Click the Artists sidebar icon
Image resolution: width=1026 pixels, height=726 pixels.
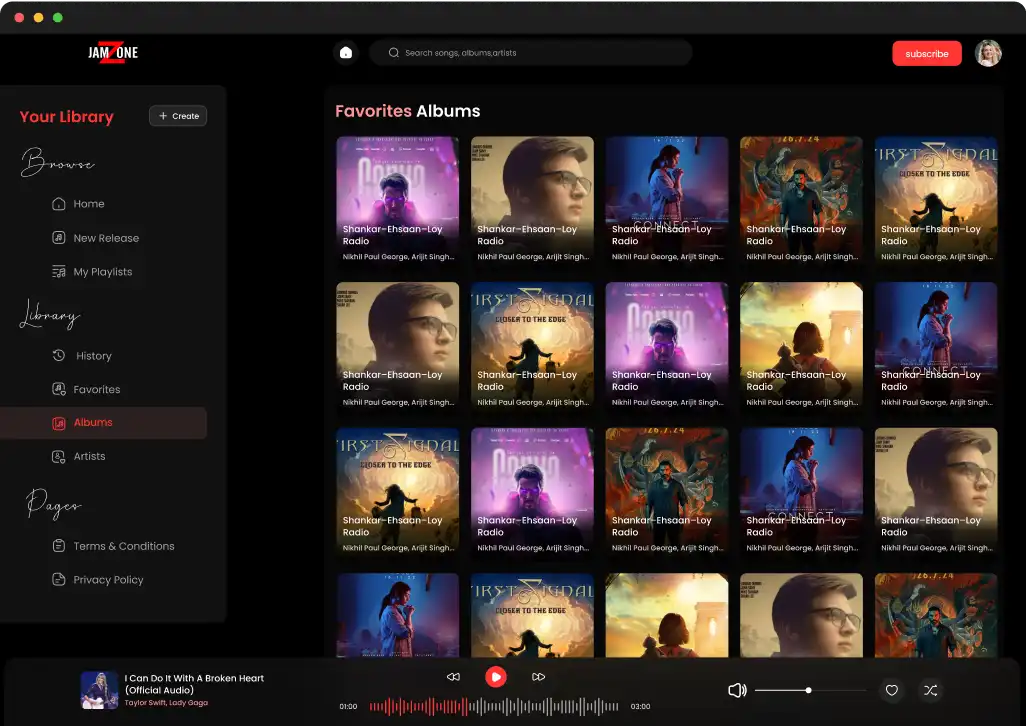pyautogui.click(x=59, y=457)
